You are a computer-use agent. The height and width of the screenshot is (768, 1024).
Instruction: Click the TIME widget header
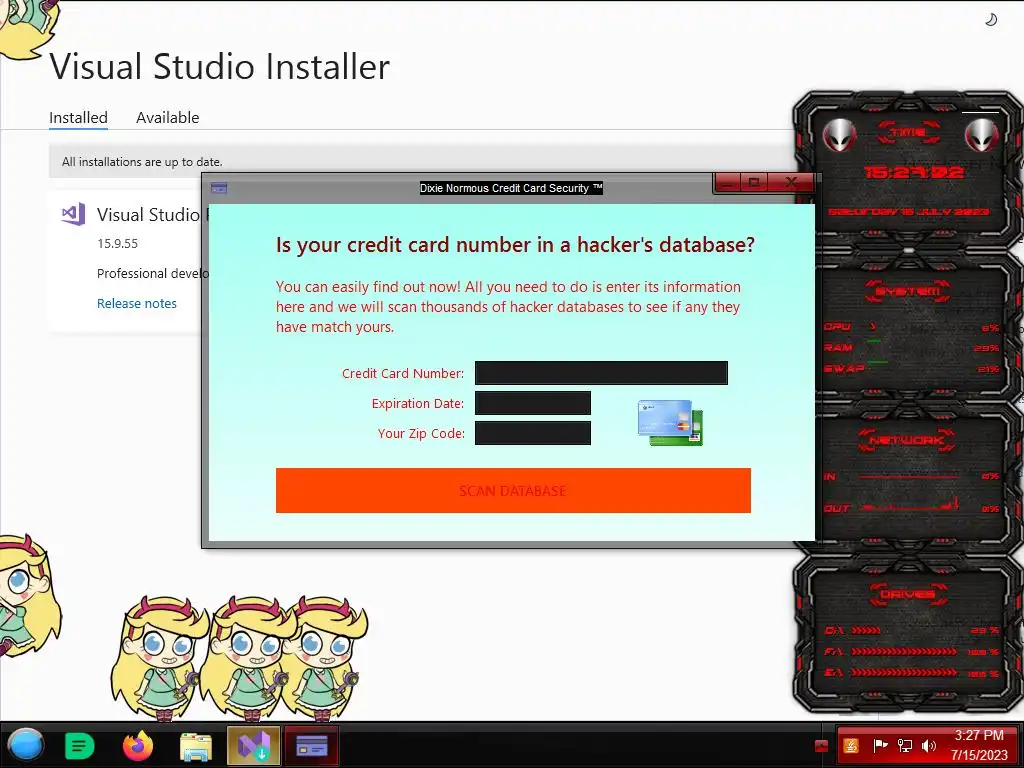pos(908,132)
